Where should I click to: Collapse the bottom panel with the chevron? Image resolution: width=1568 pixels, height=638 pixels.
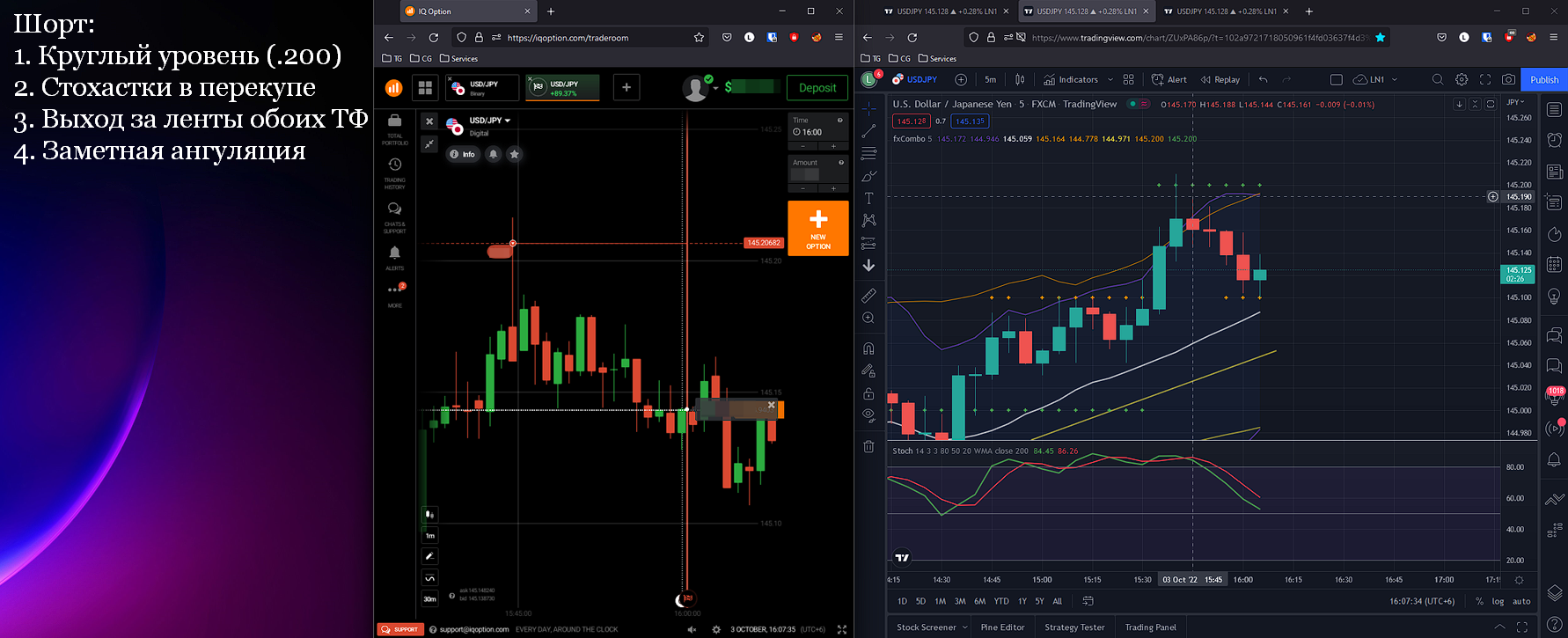tap(1499, 627)
